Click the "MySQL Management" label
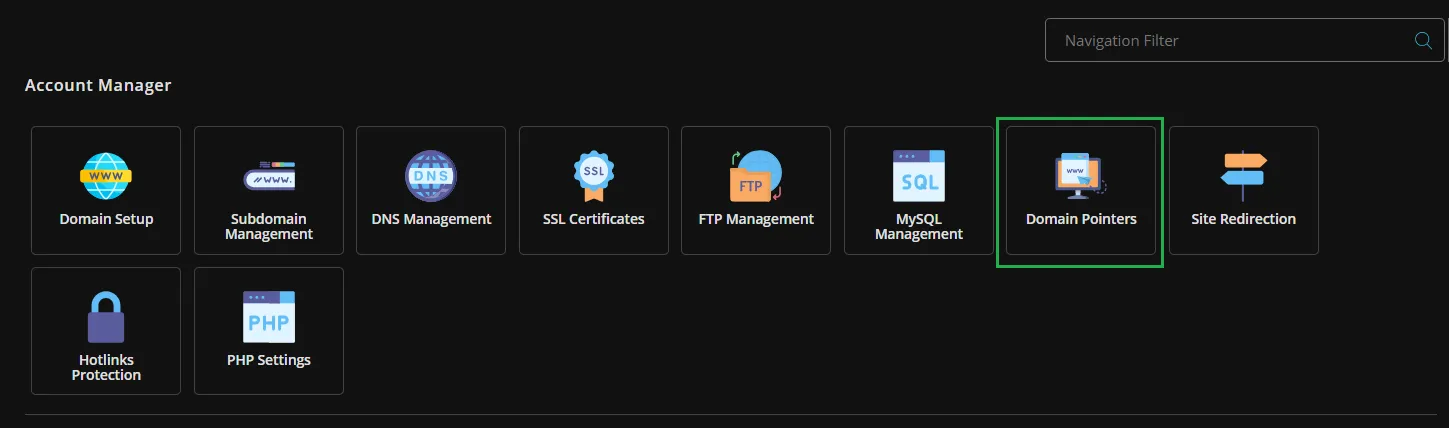This screenshot has height=428, width=1449. [x=919, y=226]
